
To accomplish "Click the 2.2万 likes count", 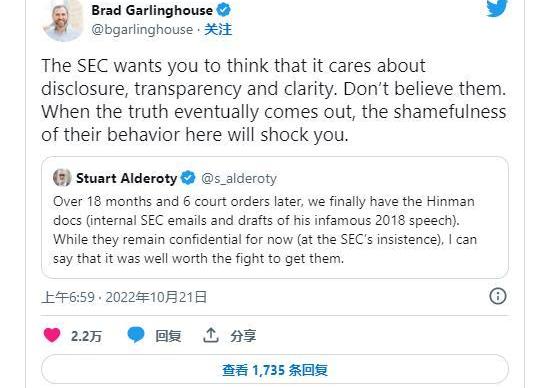I will tap(86, 336).
